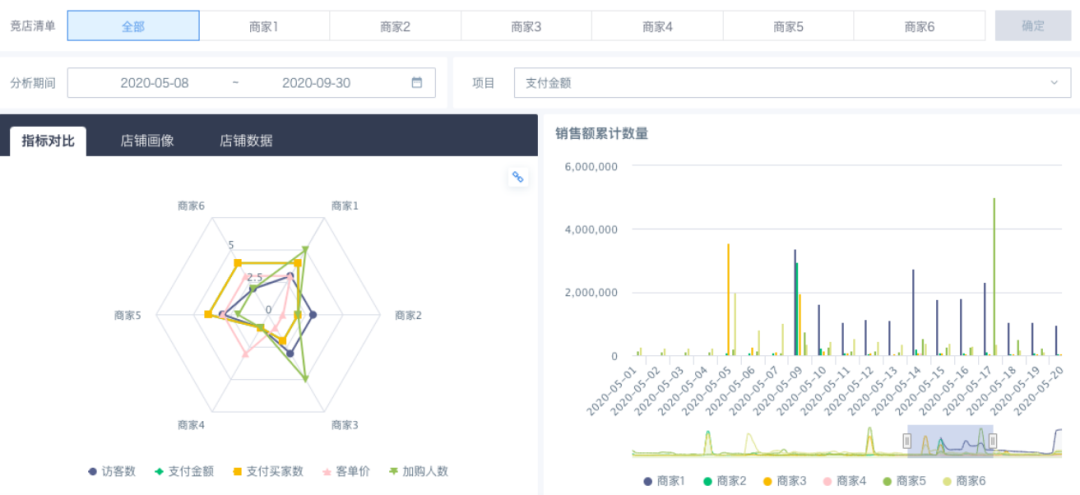
Task: Select the 商家3 filter button
Action: [526, 26]
